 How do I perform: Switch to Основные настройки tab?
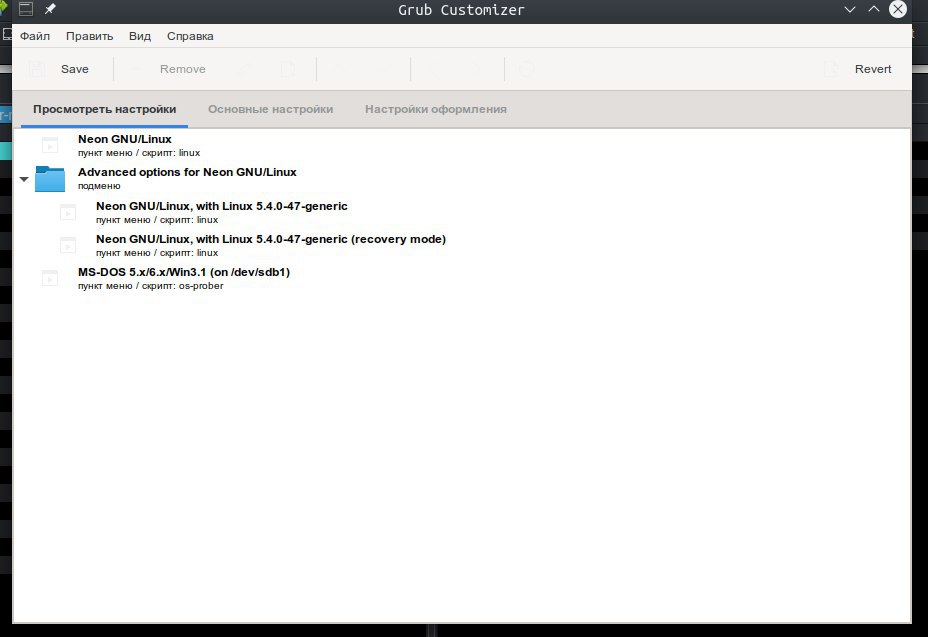pyautogui.click(x=270, y=110)
